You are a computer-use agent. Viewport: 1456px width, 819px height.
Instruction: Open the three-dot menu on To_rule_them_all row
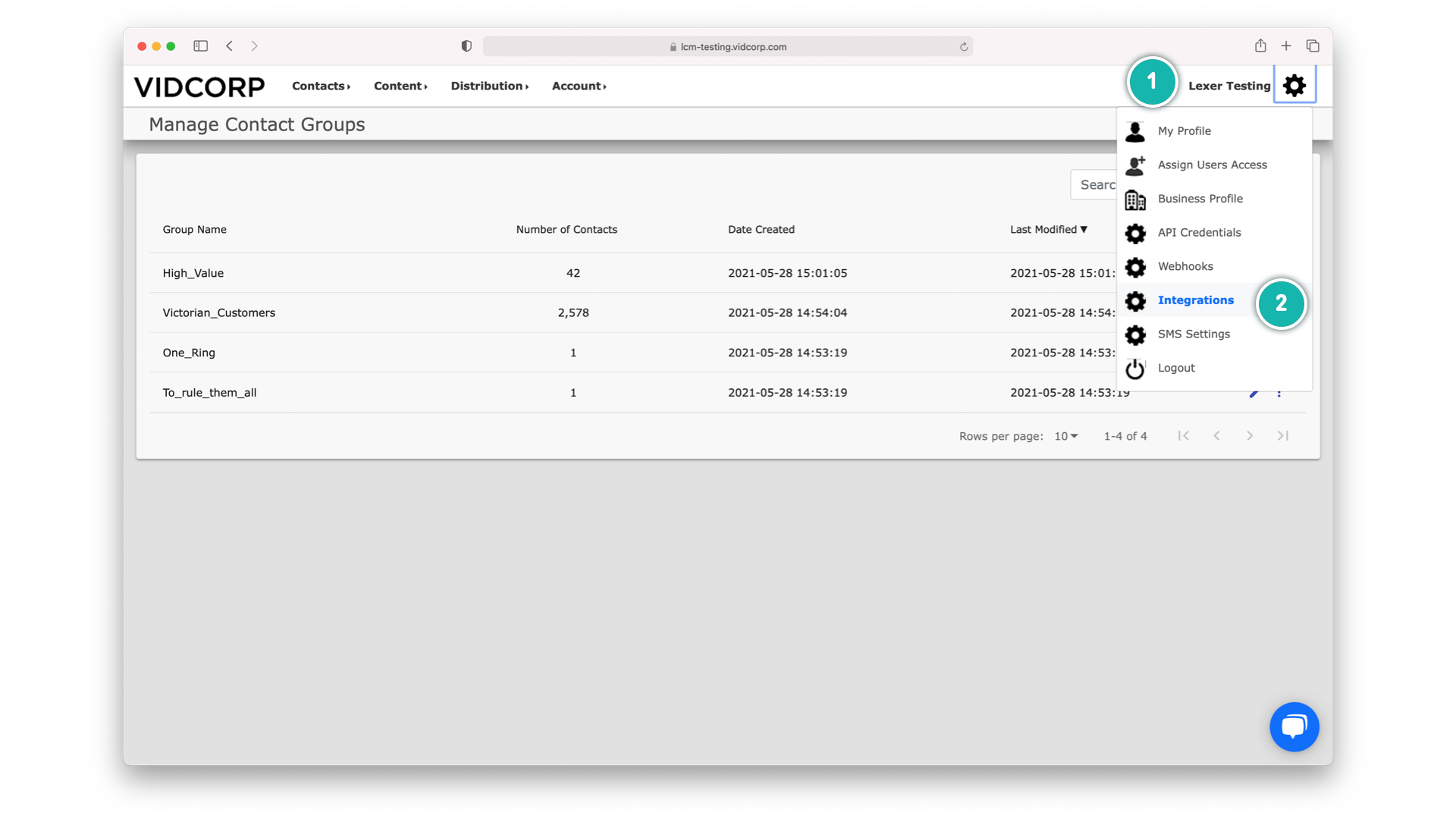click(1279, 393)
